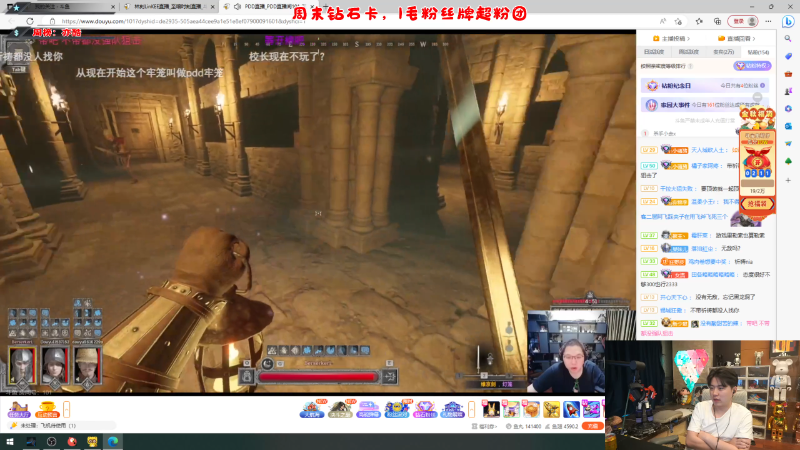Open the Microsoft Edge taskbar icon
This screenshot has width=800, height=450.
[112, 442]
